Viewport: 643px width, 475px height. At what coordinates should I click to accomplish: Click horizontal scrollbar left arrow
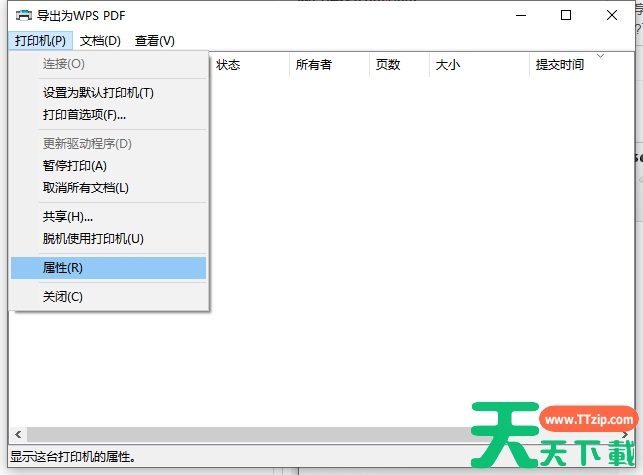(18, 434)
